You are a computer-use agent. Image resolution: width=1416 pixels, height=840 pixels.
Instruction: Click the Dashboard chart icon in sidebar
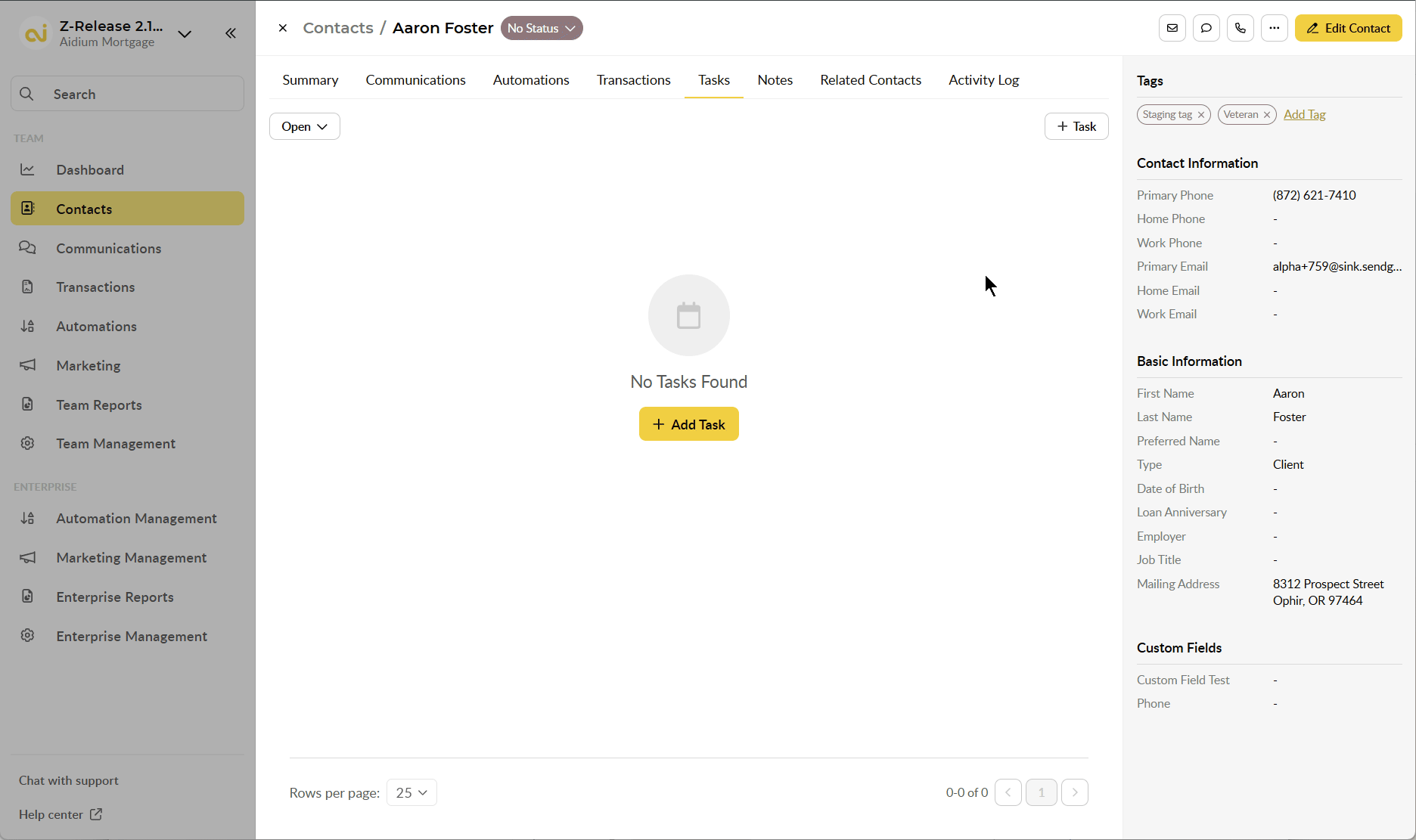click(x=28, y=169)
